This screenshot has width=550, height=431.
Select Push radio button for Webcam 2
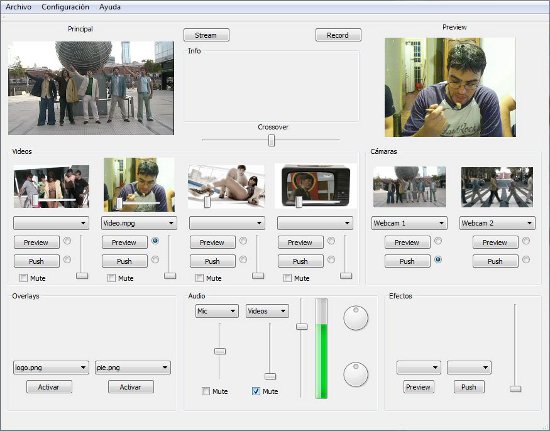tap(526, 260)
